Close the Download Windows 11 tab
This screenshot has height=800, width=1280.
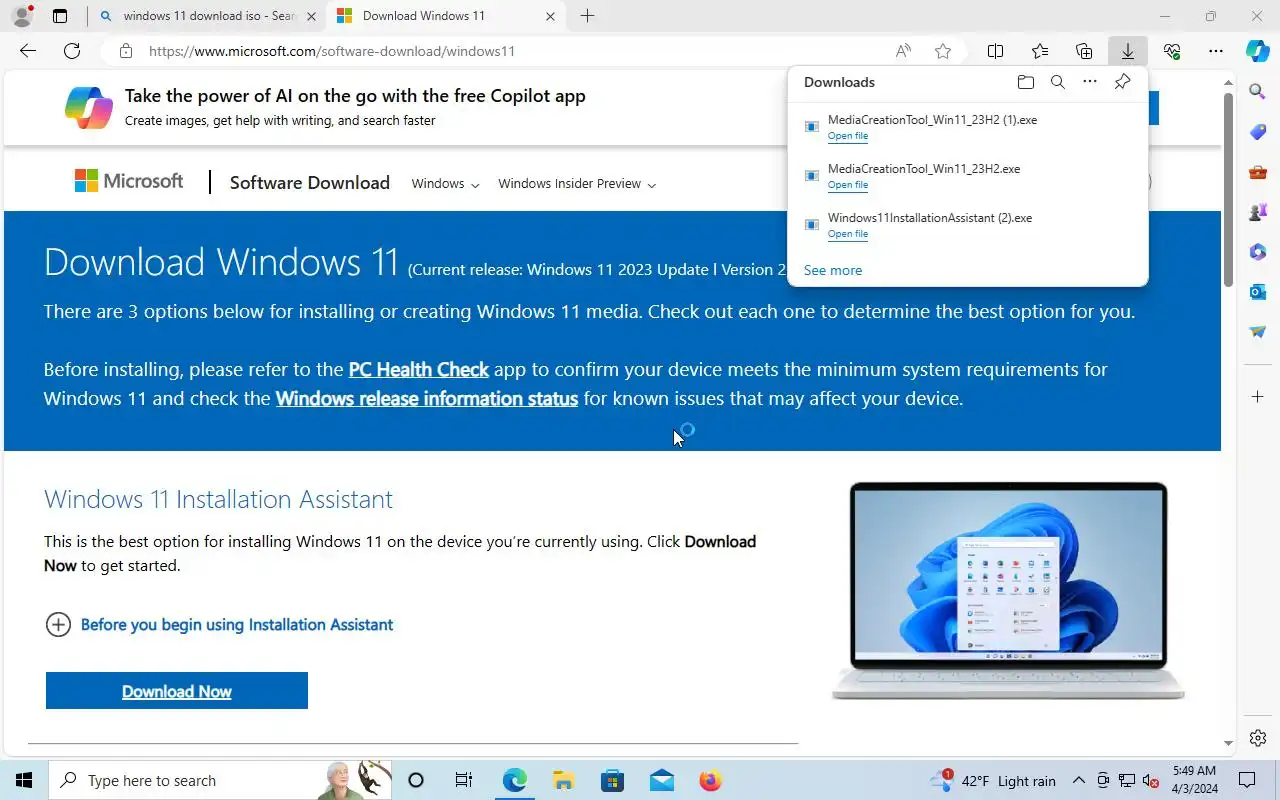tap(550, 16)
